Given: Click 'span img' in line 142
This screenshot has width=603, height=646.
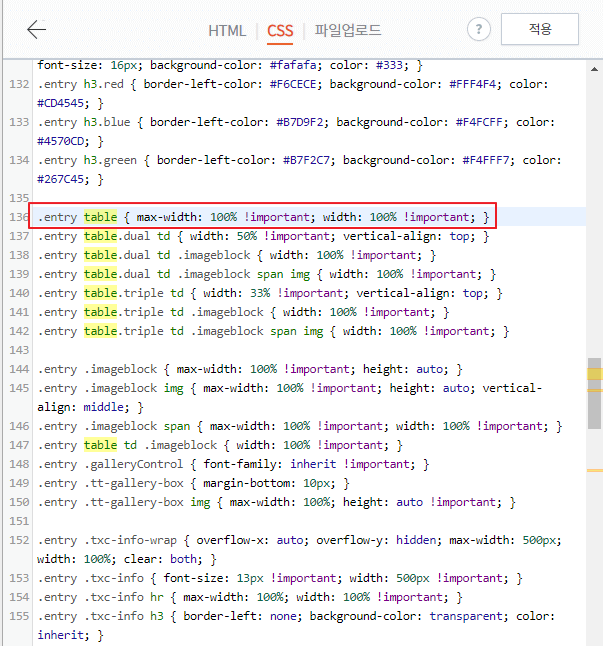Looking at the screenshot, I should 297,331.
